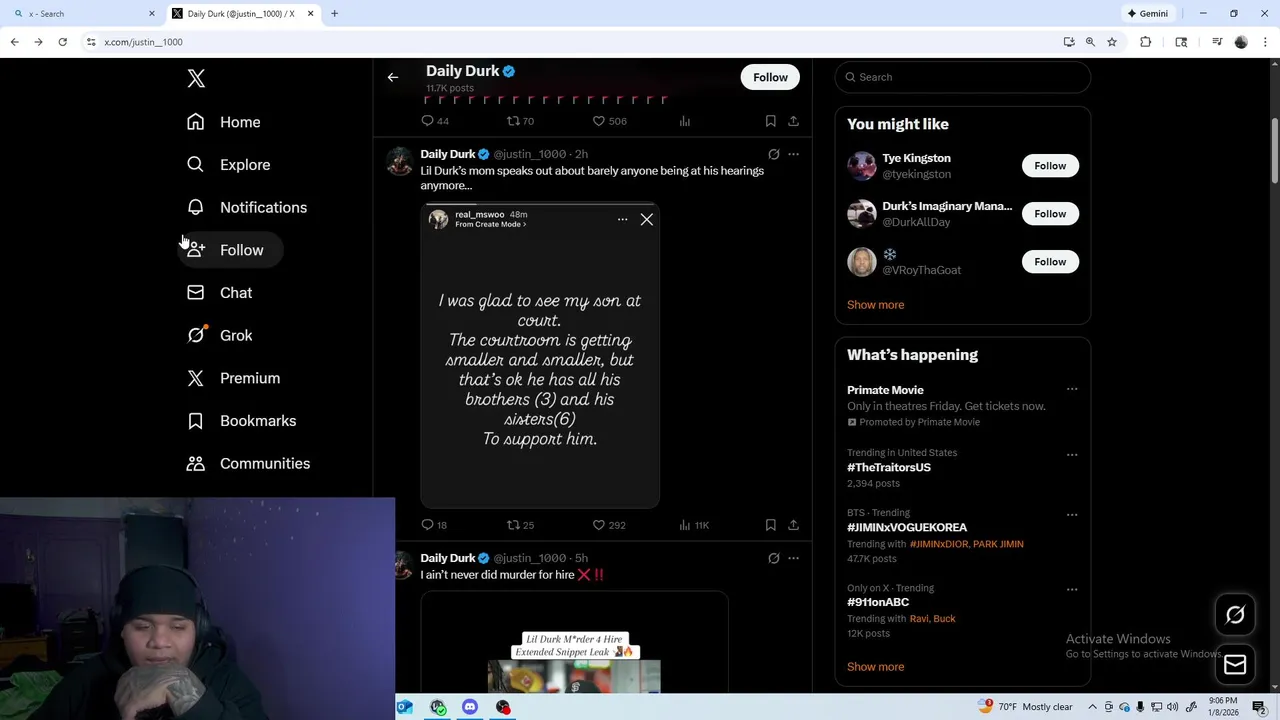Open Explore in sidebar

pyautogui.click(x=229, y=165)
